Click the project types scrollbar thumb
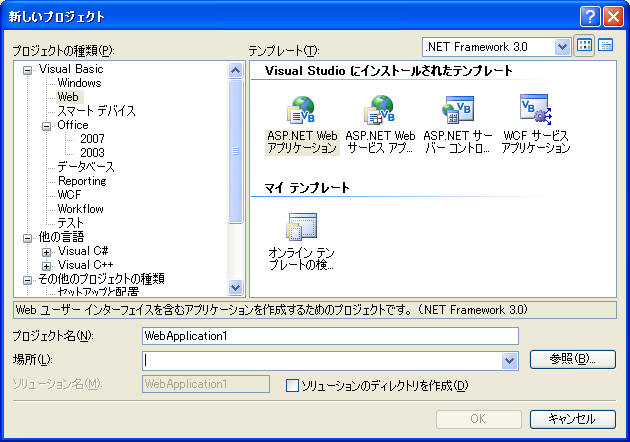Screen dimensions: 630x442 [235, 151]
